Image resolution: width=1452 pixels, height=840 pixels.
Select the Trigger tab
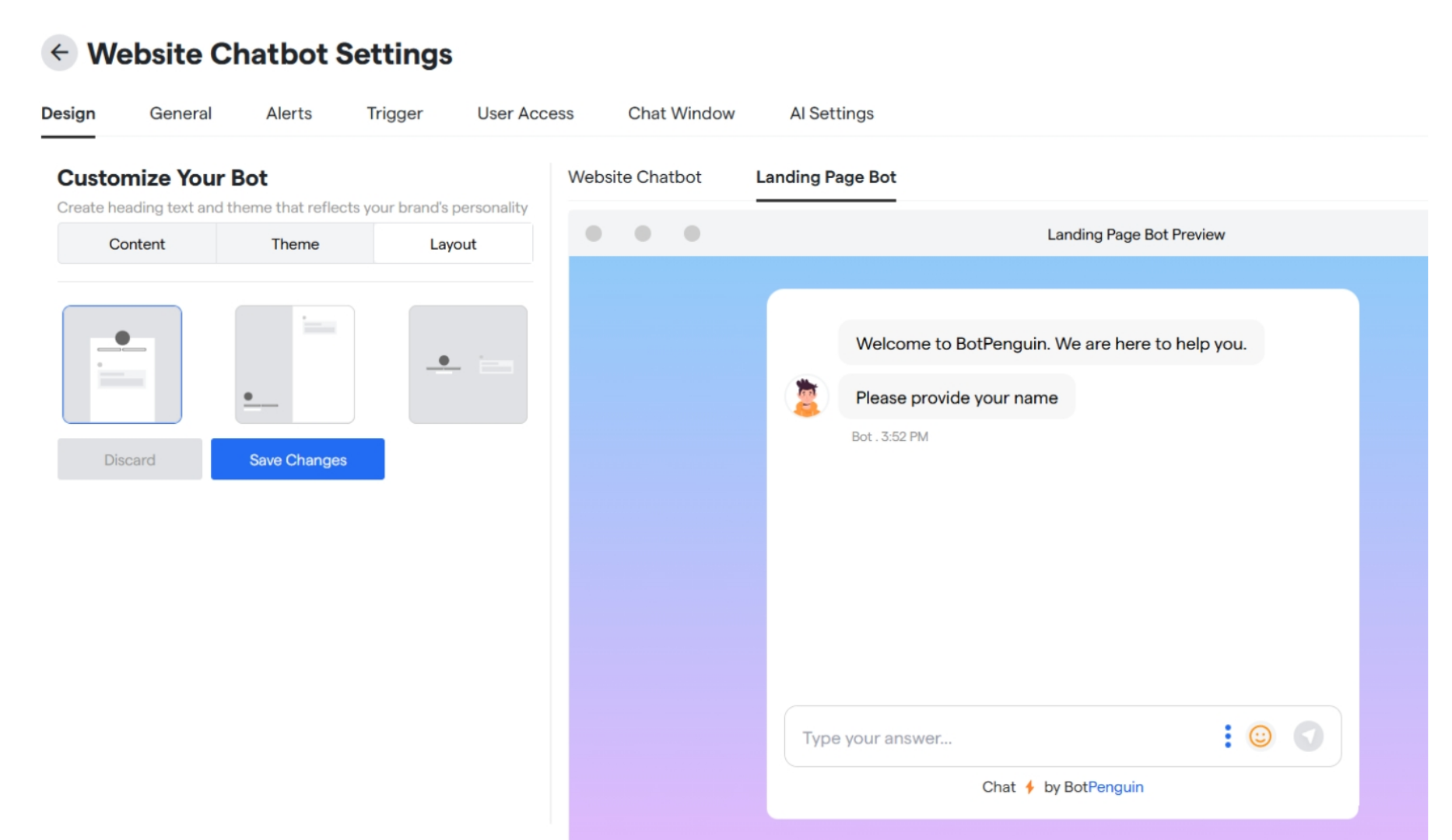click(395, 114)
